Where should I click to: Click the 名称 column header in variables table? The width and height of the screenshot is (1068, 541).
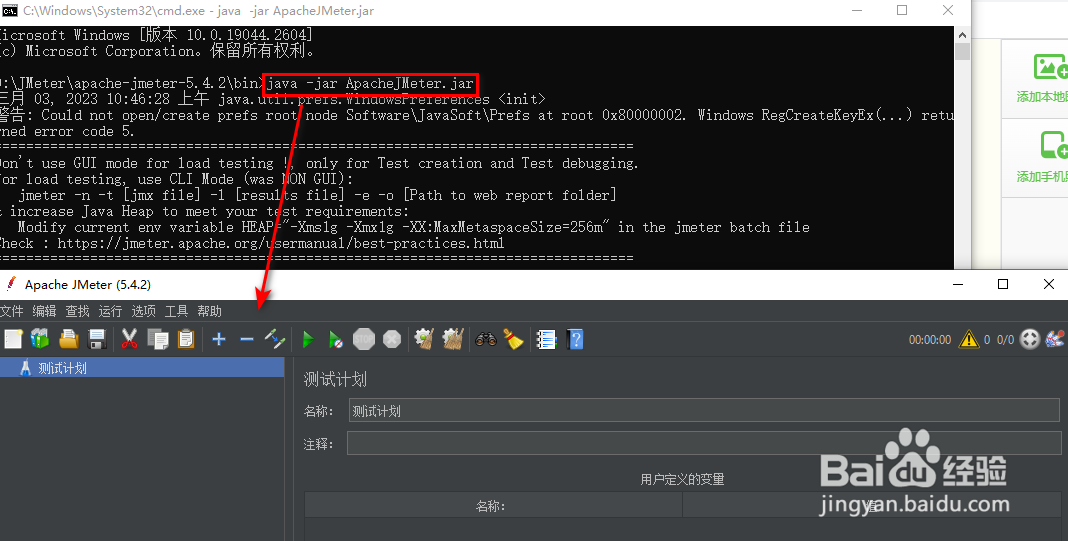point(493,506)
